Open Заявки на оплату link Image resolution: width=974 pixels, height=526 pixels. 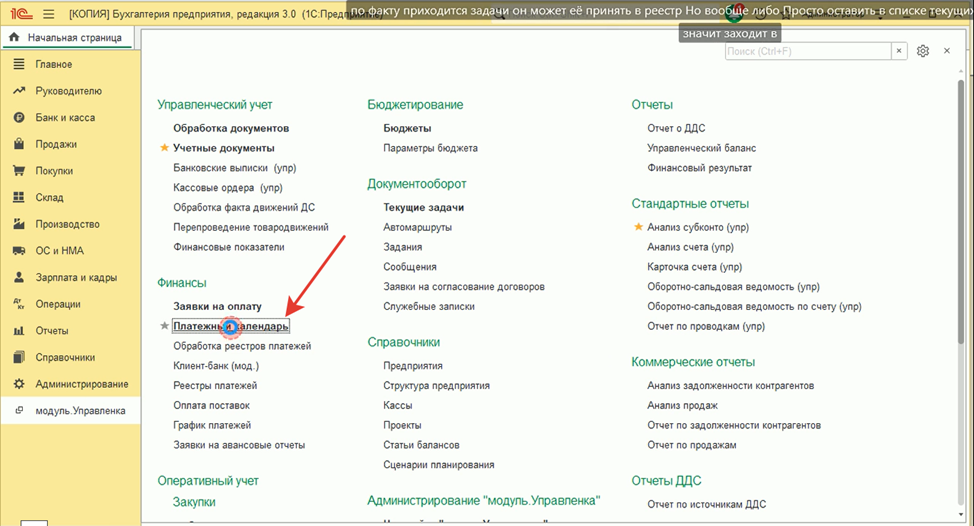(x=217, y=306)
